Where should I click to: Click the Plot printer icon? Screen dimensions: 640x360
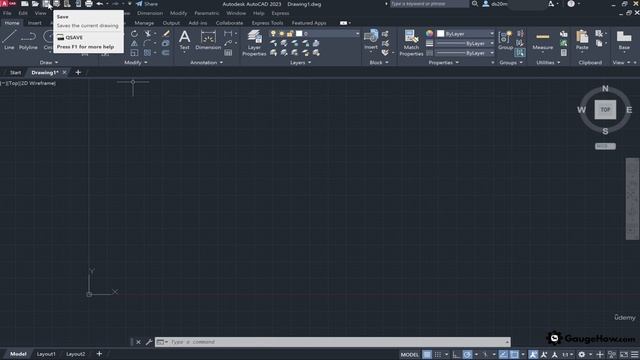tap(89, 4)
